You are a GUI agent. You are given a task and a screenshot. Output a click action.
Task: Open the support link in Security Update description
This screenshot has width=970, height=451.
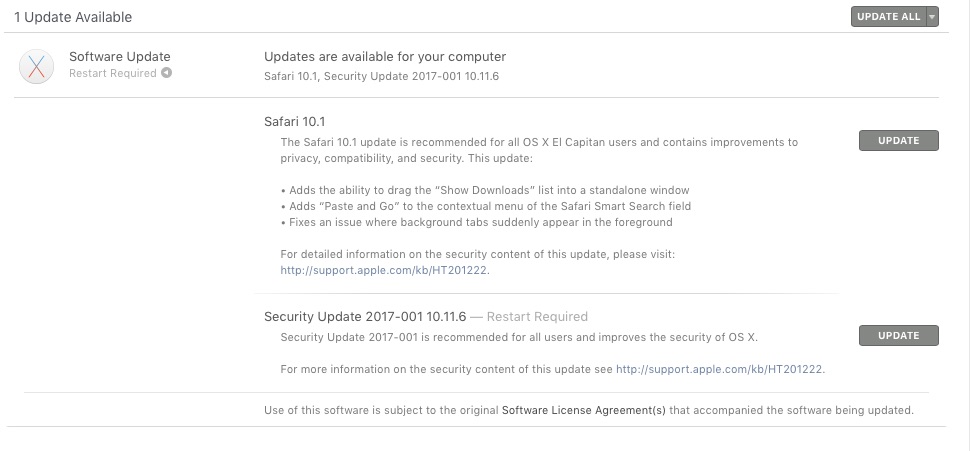click(719, 369)
